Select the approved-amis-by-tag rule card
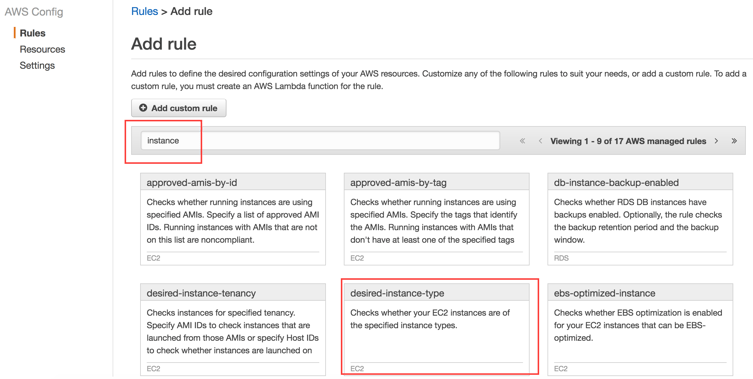This screenshot has height=379, width=753. coord(437,219)
